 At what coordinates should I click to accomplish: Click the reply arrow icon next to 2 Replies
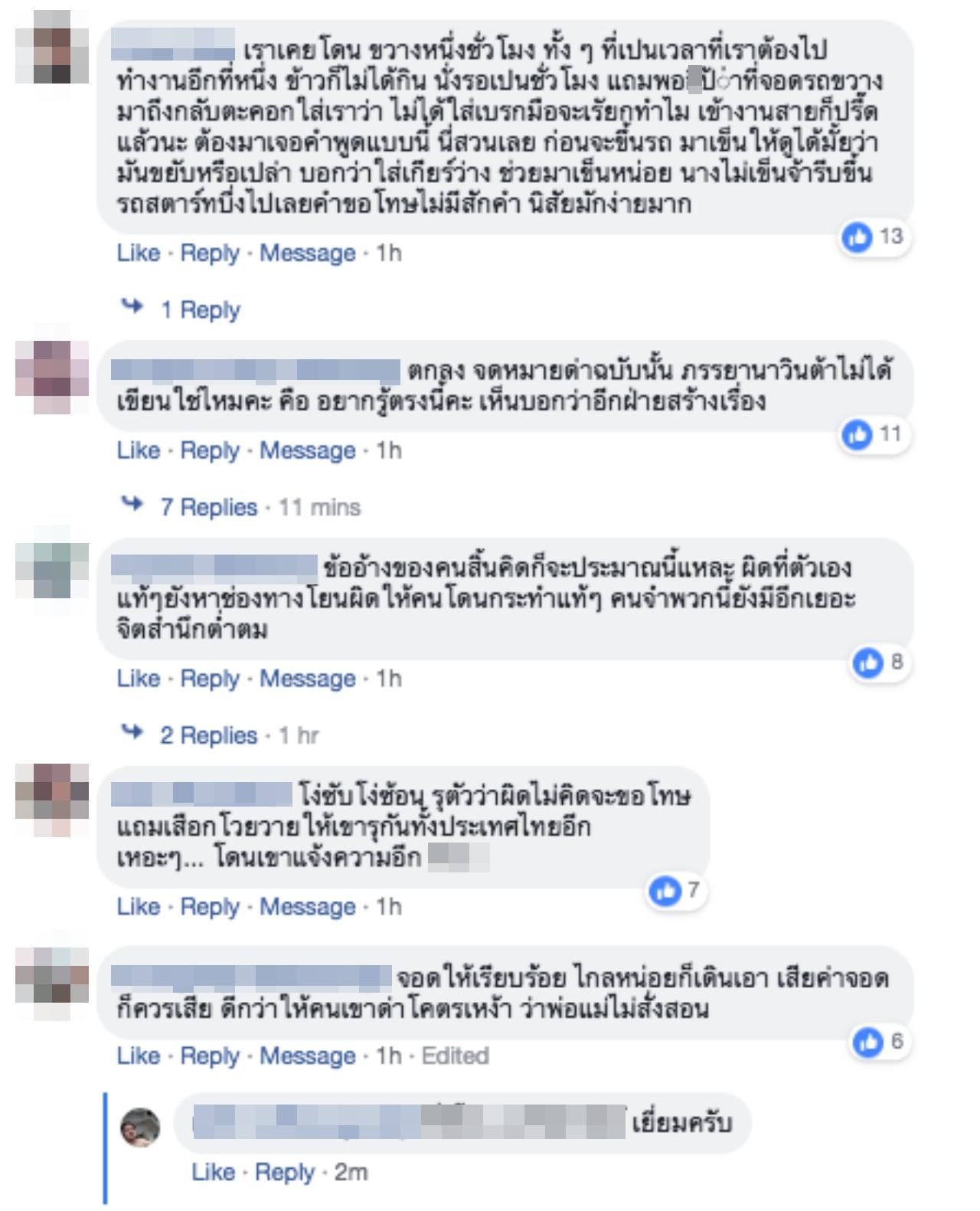tap(133, 732)
